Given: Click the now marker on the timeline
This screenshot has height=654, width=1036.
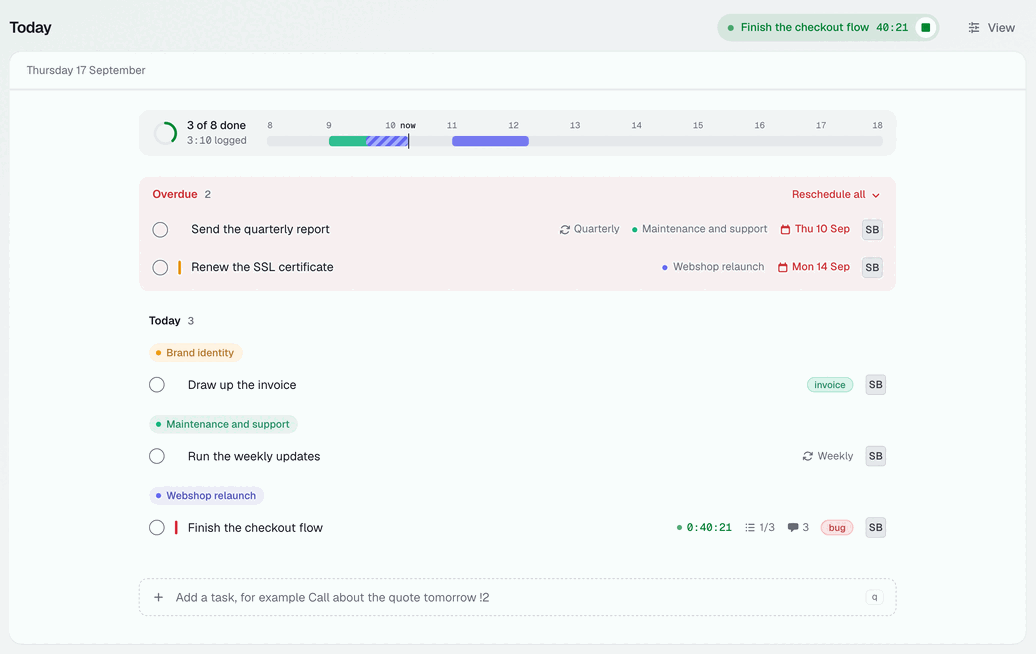Looking at the screenshot, I should click(408, 141).
